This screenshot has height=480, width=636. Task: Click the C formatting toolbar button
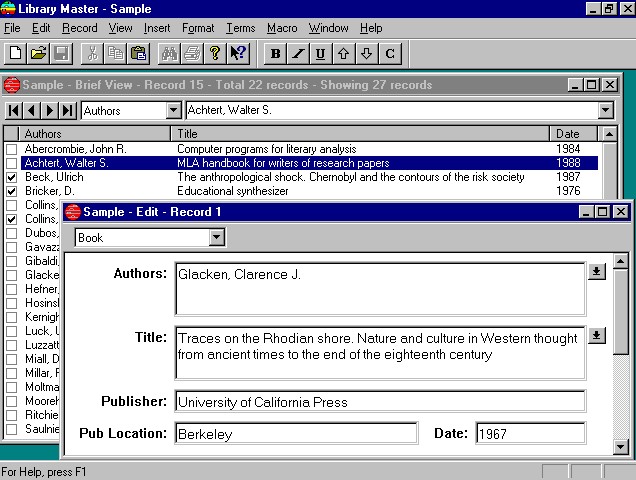[389, 54]
